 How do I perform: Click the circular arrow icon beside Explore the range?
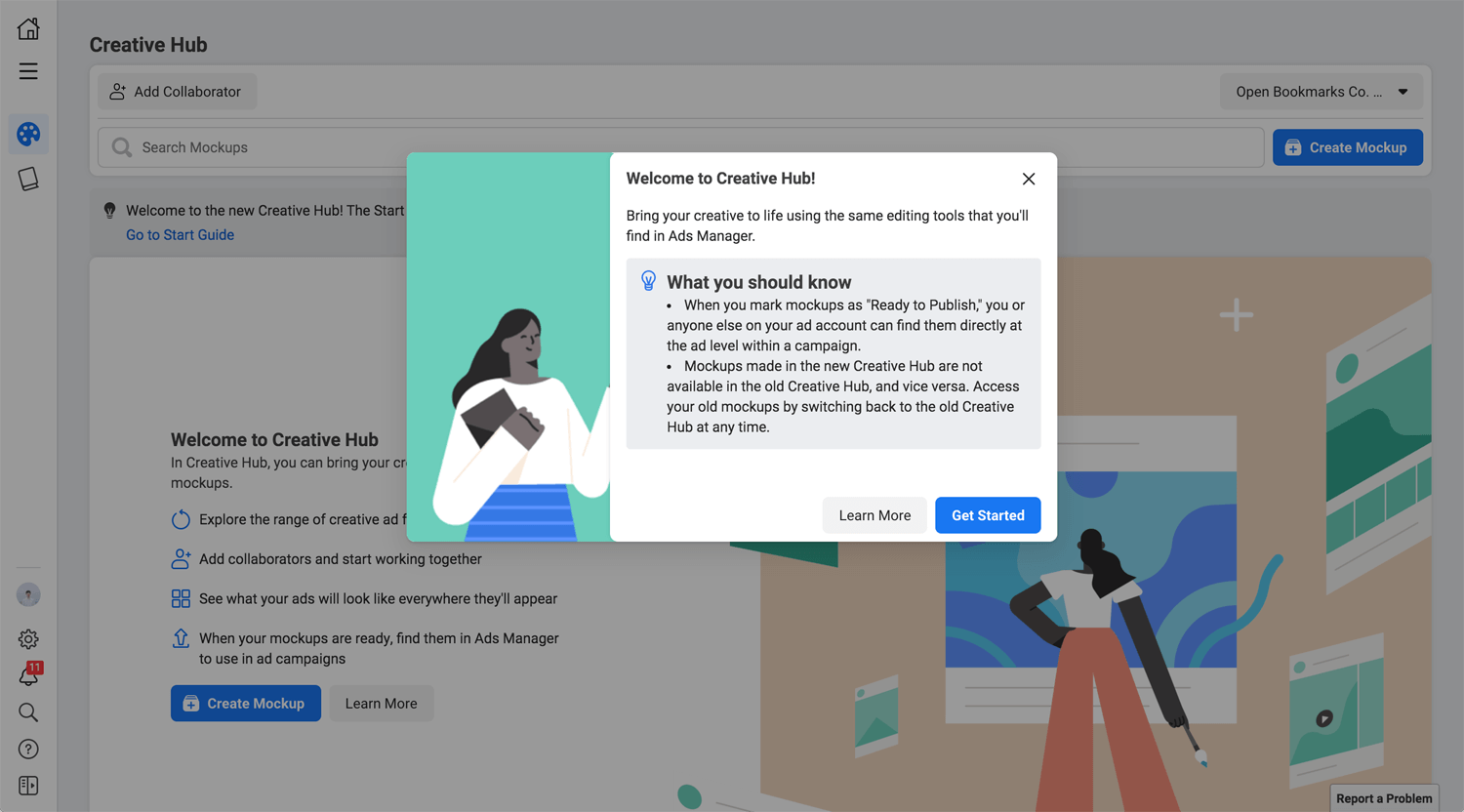181,519
